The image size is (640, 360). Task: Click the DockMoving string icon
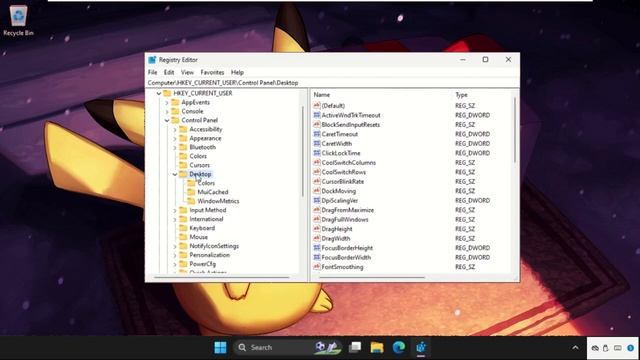(x=317, y=191)
